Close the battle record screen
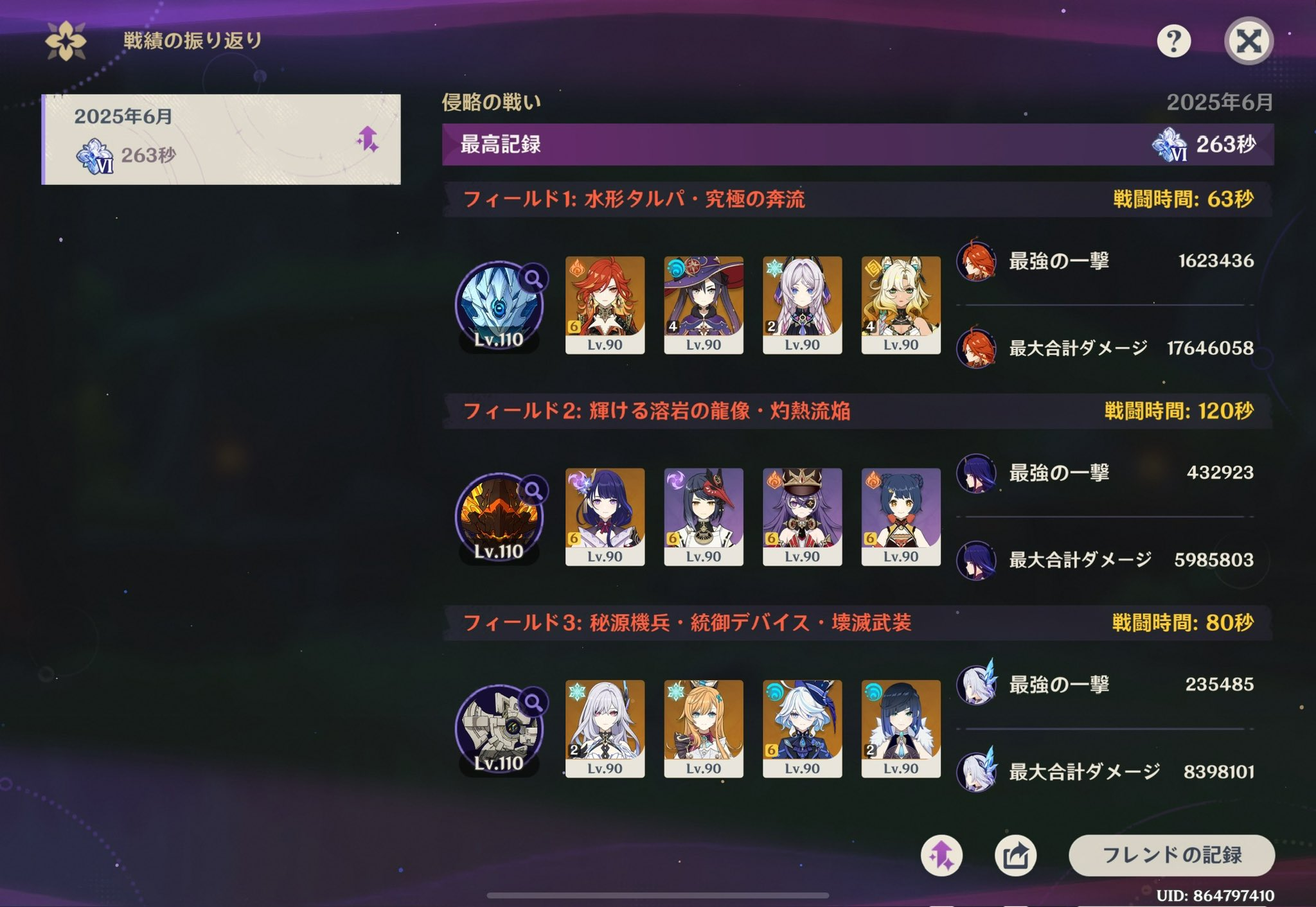The image size is (1316, 907). click(1249, 41)
